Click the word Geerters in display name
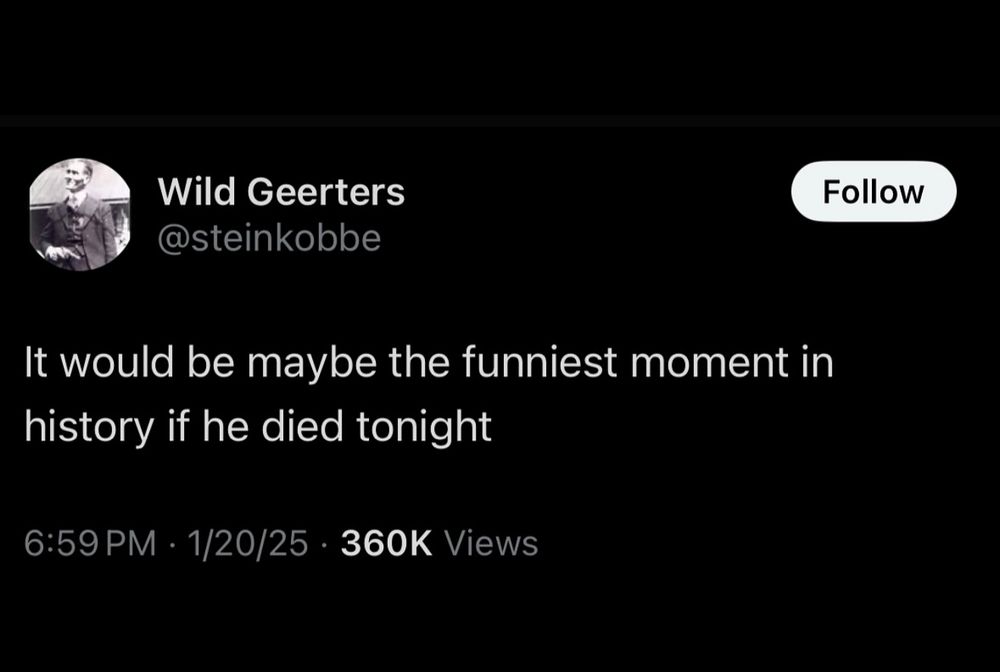The width and height of the screenshot is (1000, 672). 326,191
